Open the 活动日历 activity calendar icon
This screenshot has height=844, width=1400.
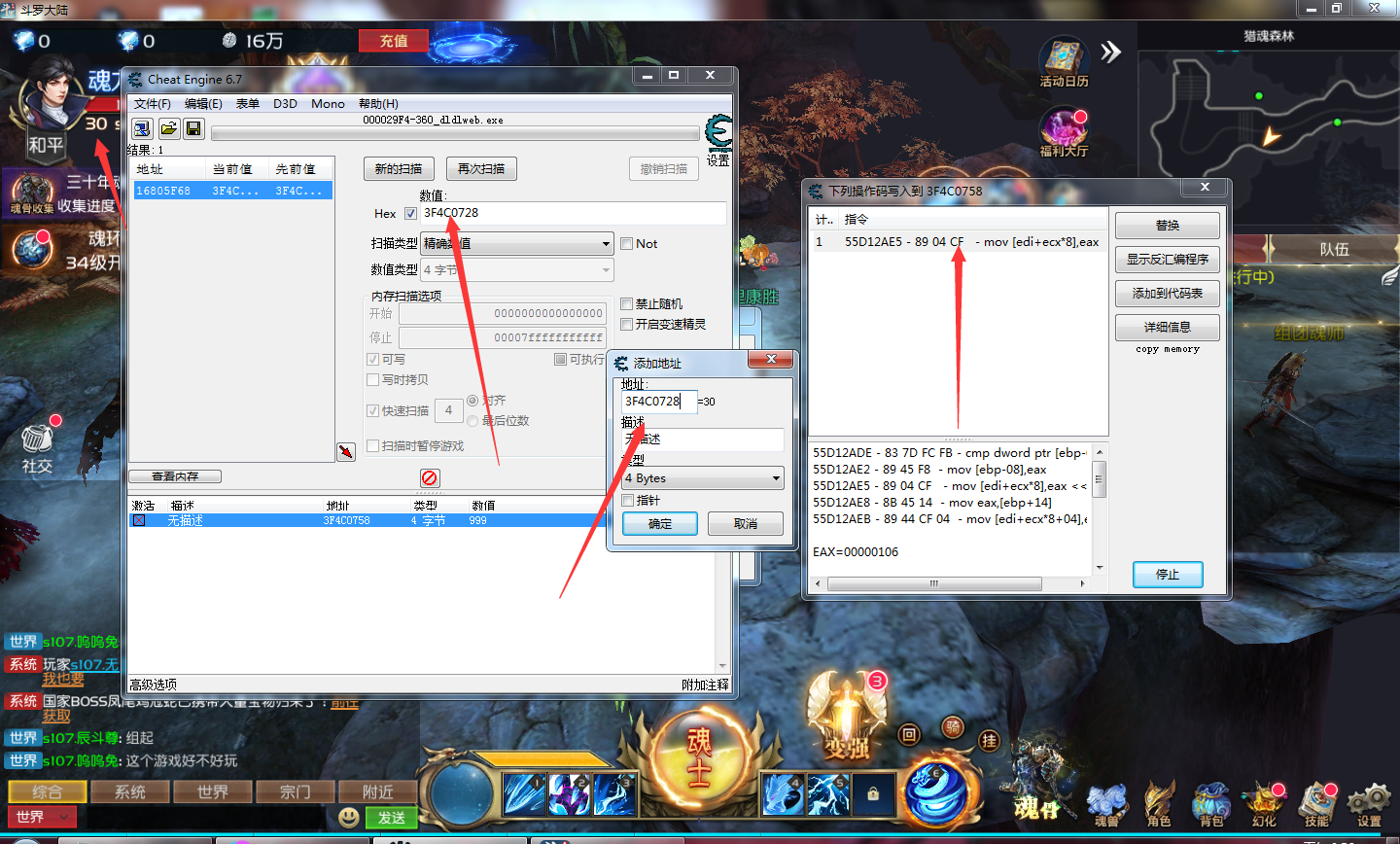1064,61
